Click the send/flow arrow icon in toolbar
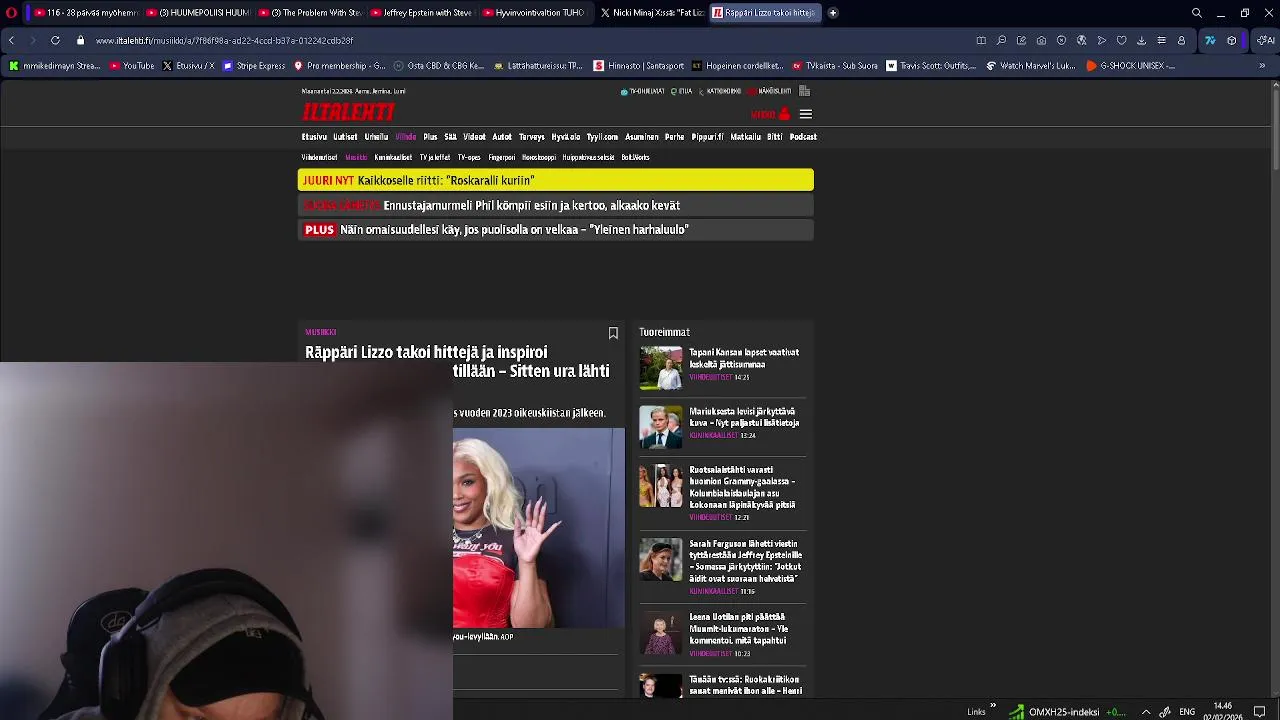Image resolution: width=1280 pixels, height=720 pixels. click(x=1101, y=40)
